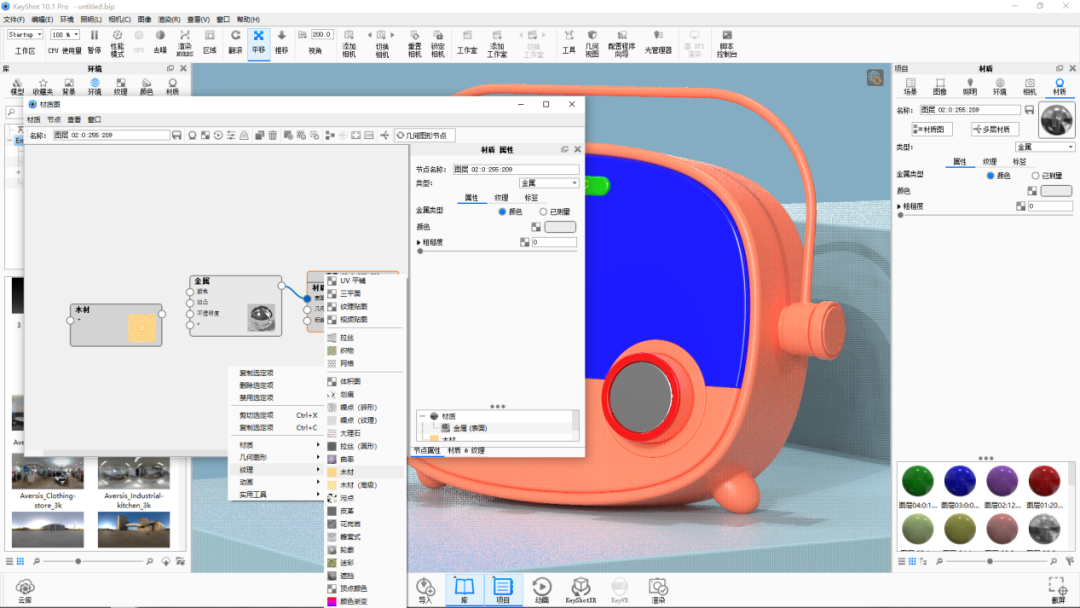Select 已测量 radio in material graph properties
The height and width of the screenshot is (608, 1080).
pyautogui.click(x=543, y=212)
